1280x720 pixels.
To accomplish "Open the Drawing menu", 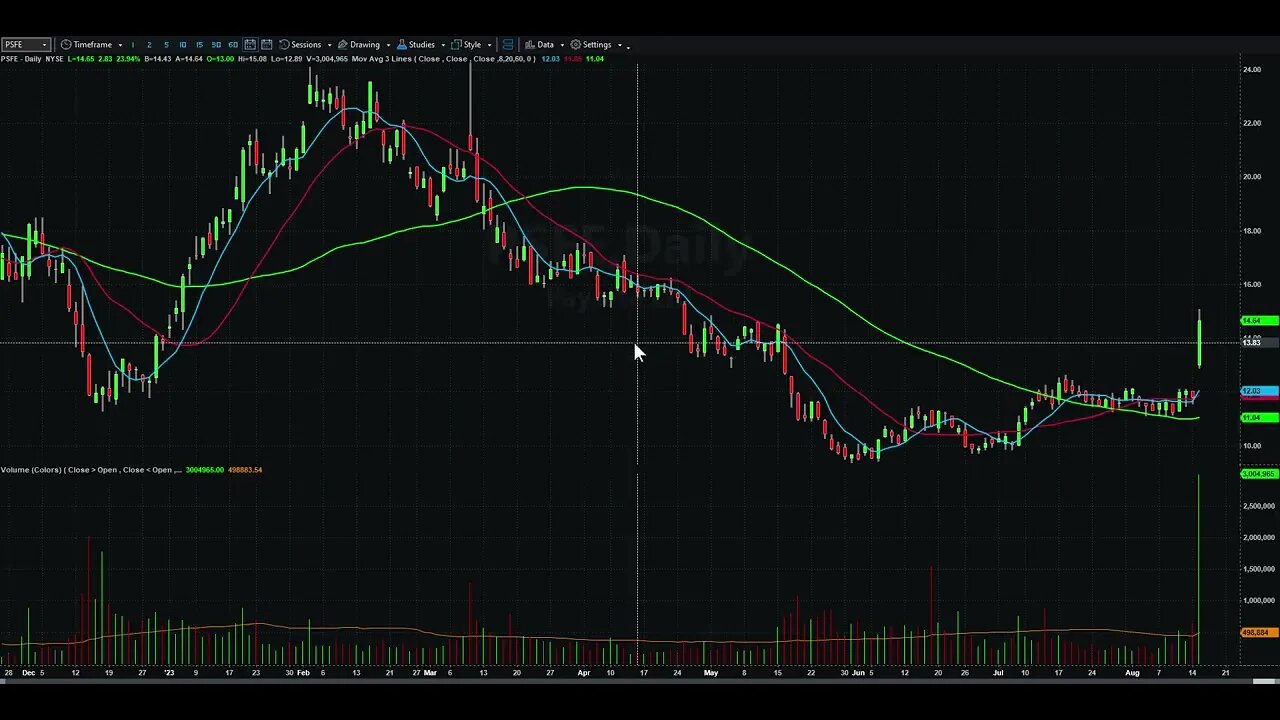I will 365,45.
